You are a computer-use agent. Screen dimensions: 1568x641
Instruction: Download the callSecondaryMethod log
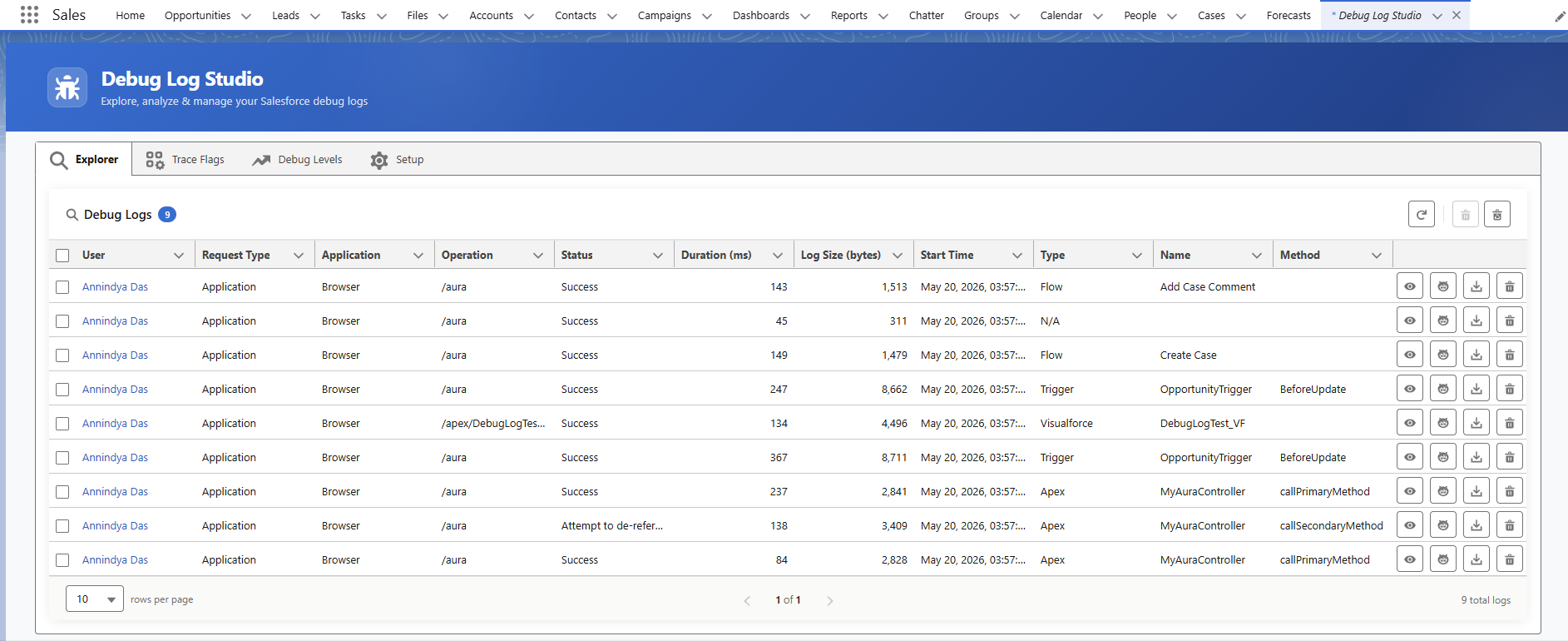pyautogui.click(x=1476, y=525)
